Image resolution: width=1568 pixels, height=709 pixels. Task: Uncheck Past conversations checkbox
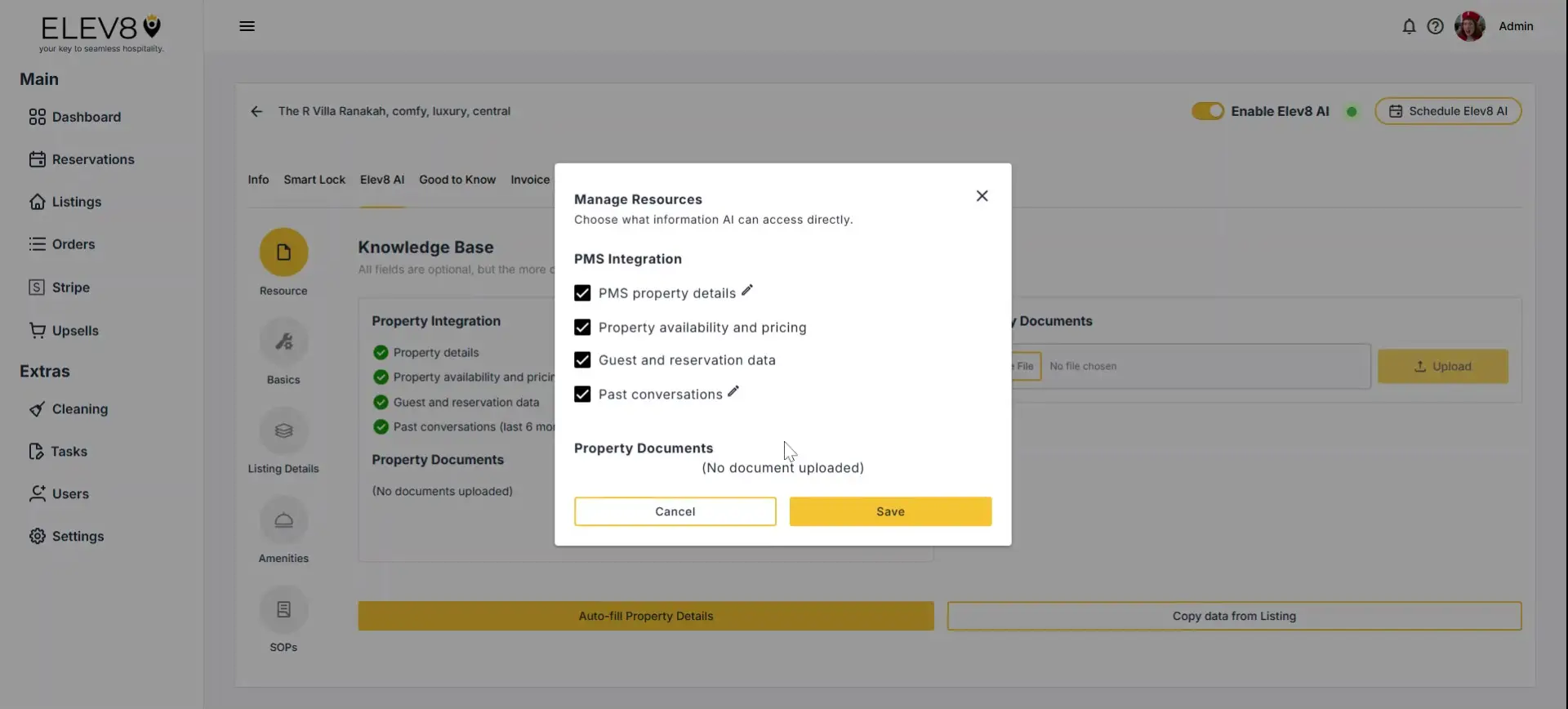tap(582, 395)
